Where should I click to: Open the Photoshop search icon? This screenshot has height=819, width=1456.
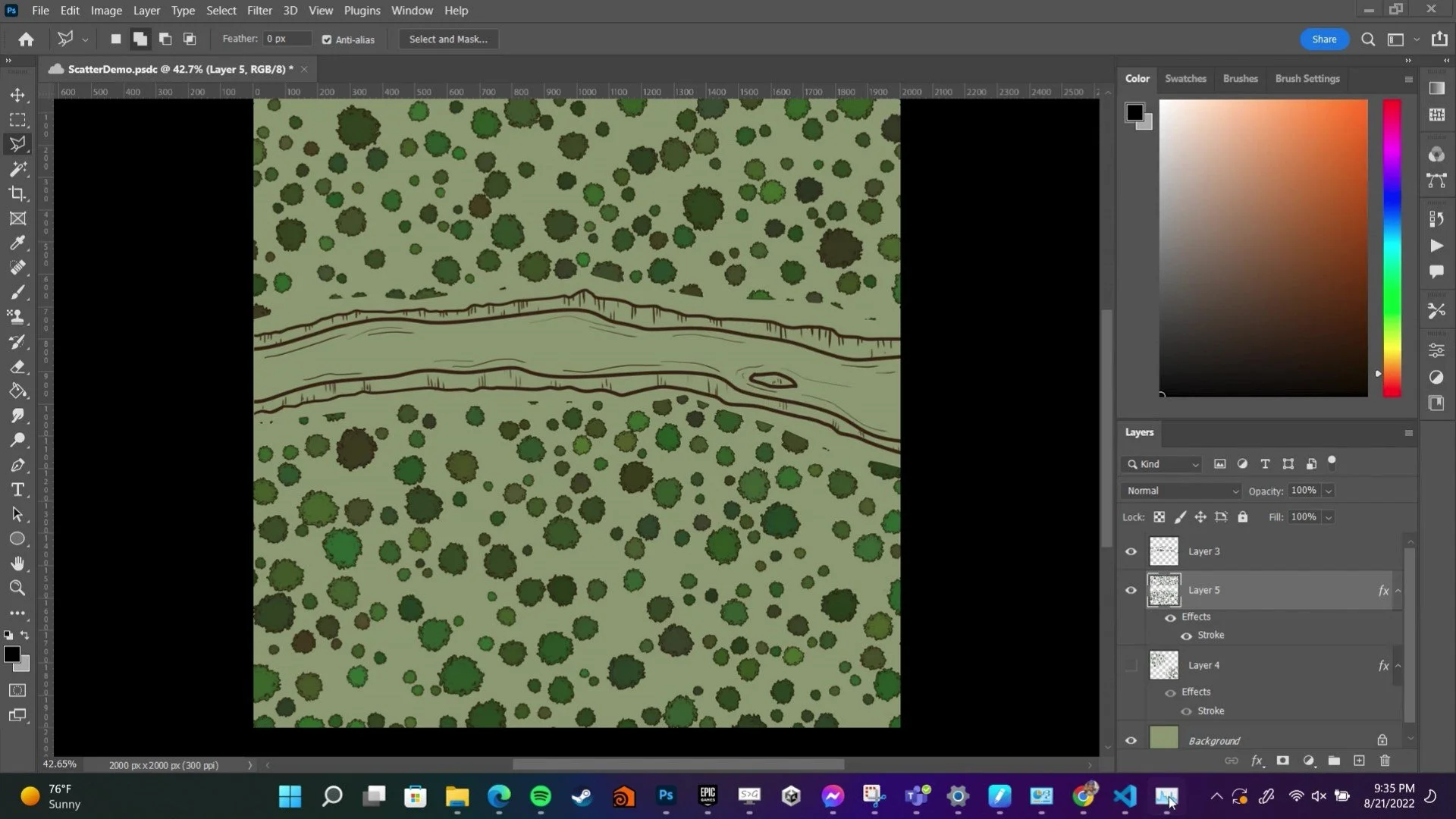(x=1368, y=39)
